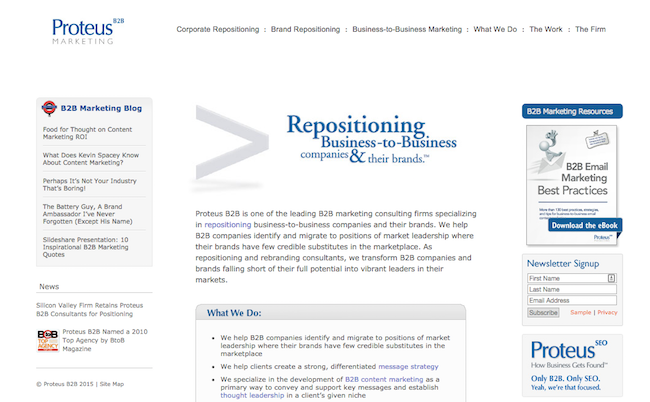Viewport: 650px width, 402px height.
Task: Open Silicon Valley Firm Retains Proteus news
Action: 90,310
